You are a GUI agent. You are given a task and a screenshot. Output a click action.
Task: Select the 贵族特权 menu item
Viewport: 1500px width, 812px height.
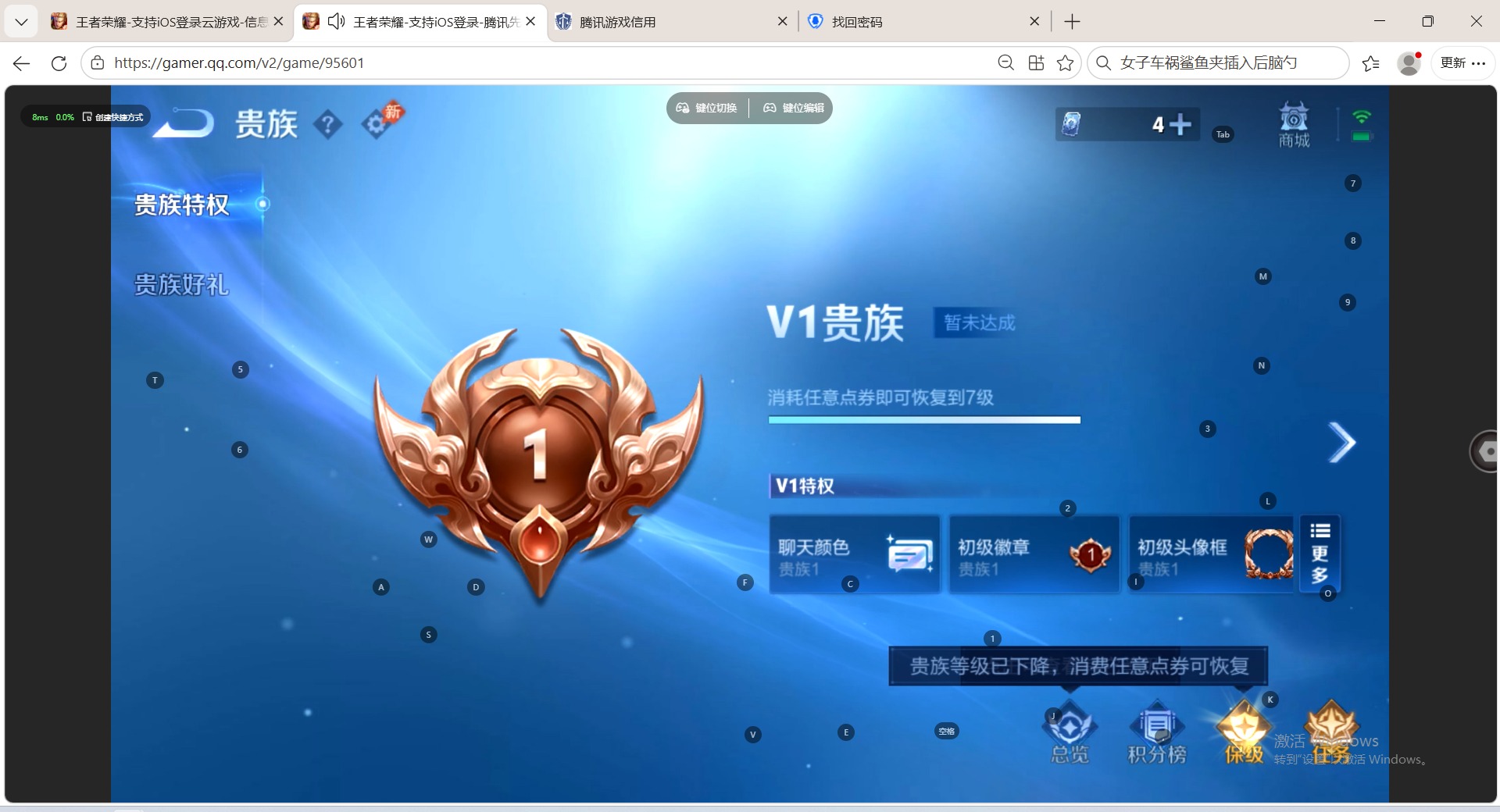pyautogui.click(x=181, y=205)
